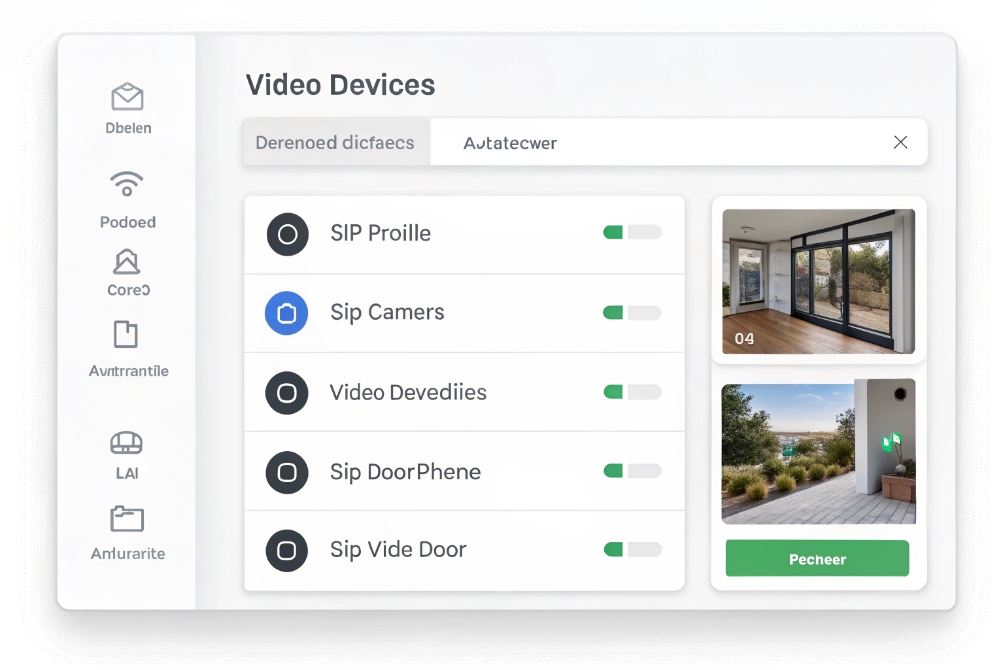Clear the Avtatecwer search with the X
Screen dimensions: 1004x670
click(x=900, y=142)
